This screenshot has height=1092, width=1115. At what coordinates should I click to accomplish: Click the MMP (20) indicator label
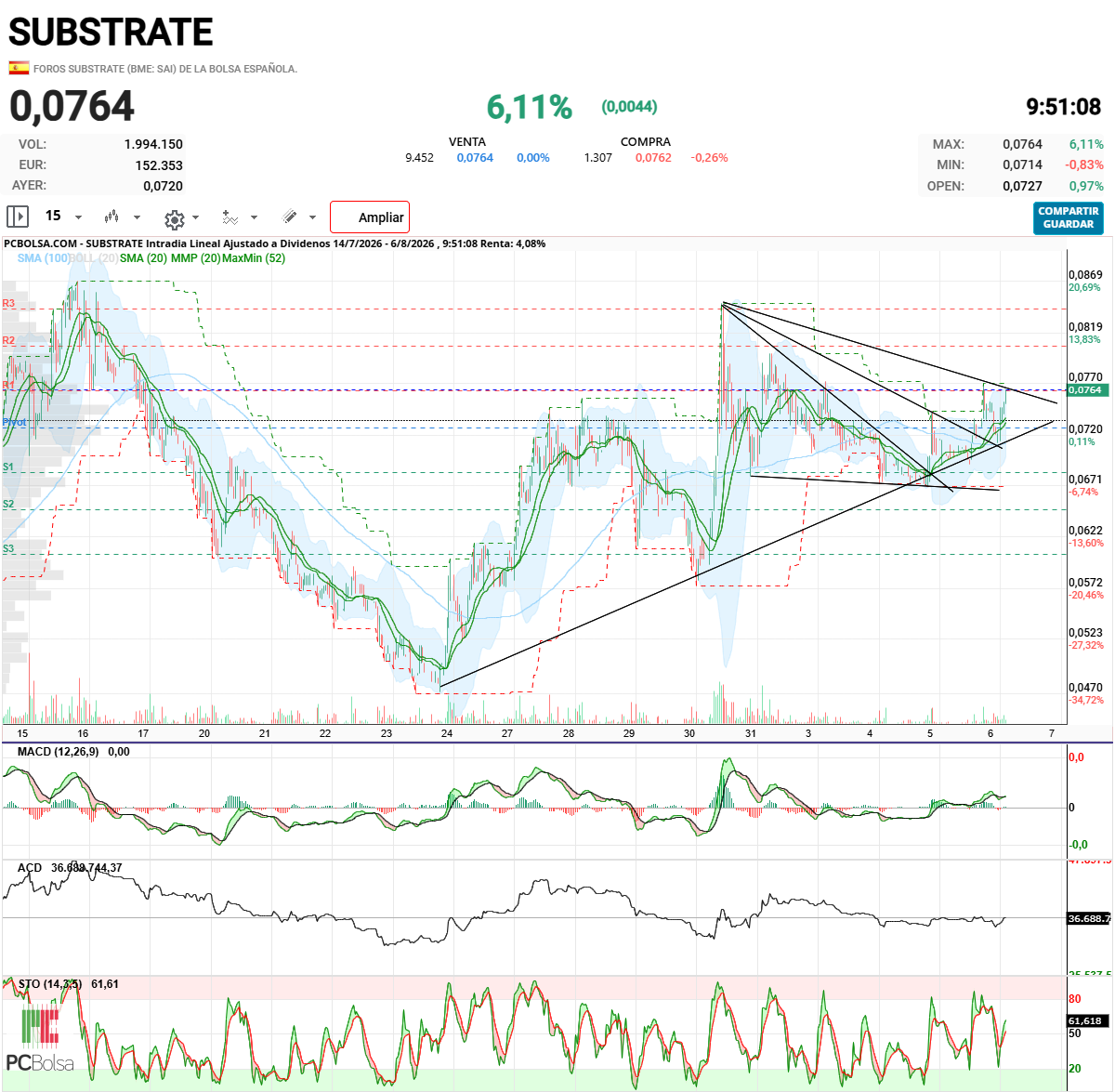[196, 258]
